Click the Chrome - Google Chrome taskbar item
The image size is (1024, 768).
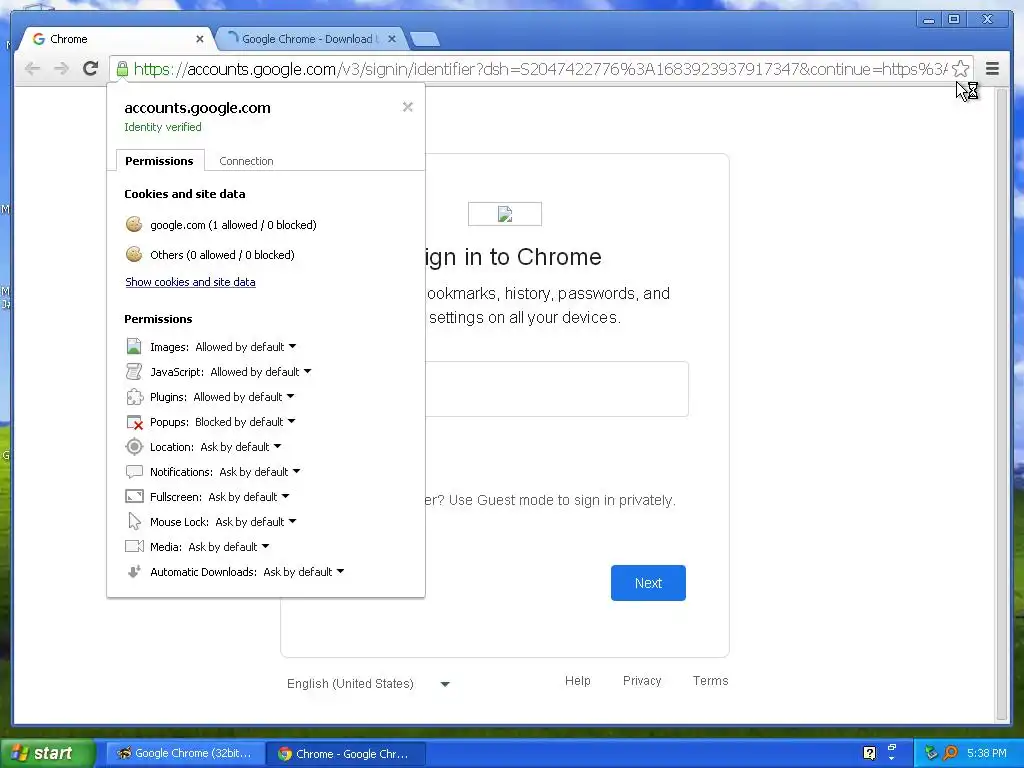[x=346, y=753]
